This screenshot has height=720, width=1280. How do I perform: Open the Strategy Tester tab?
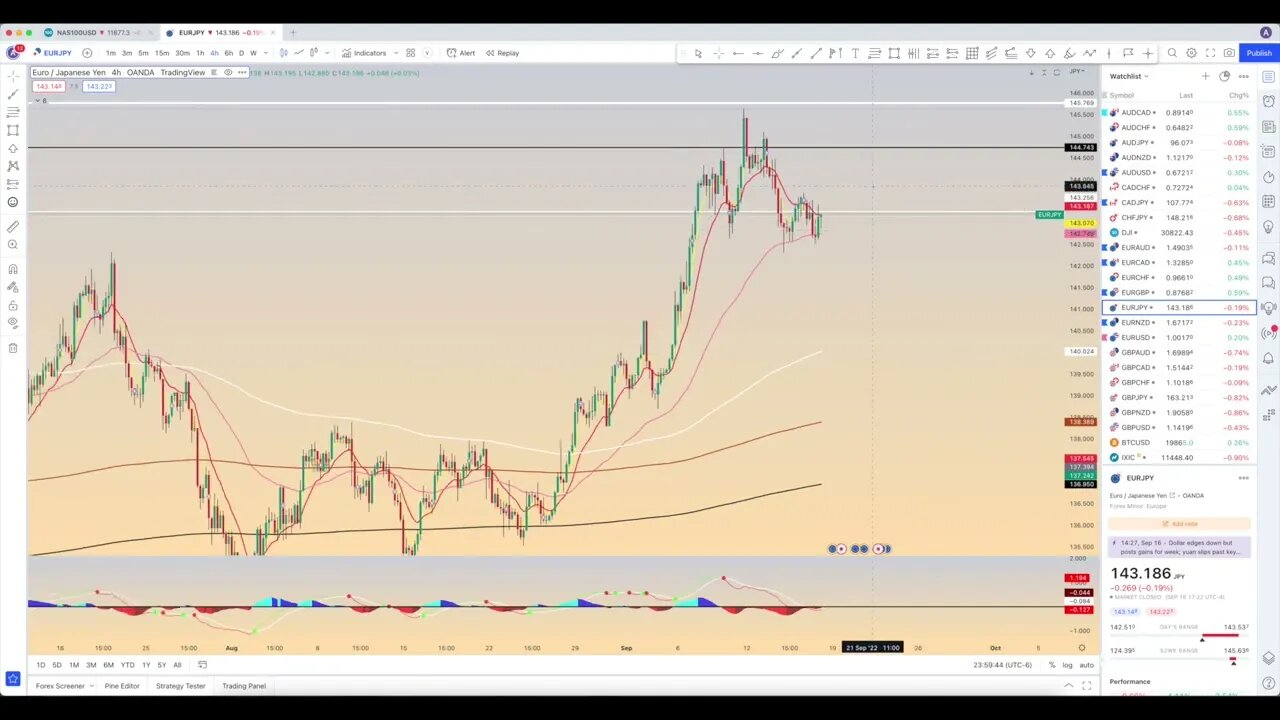[x=181, y=686]
